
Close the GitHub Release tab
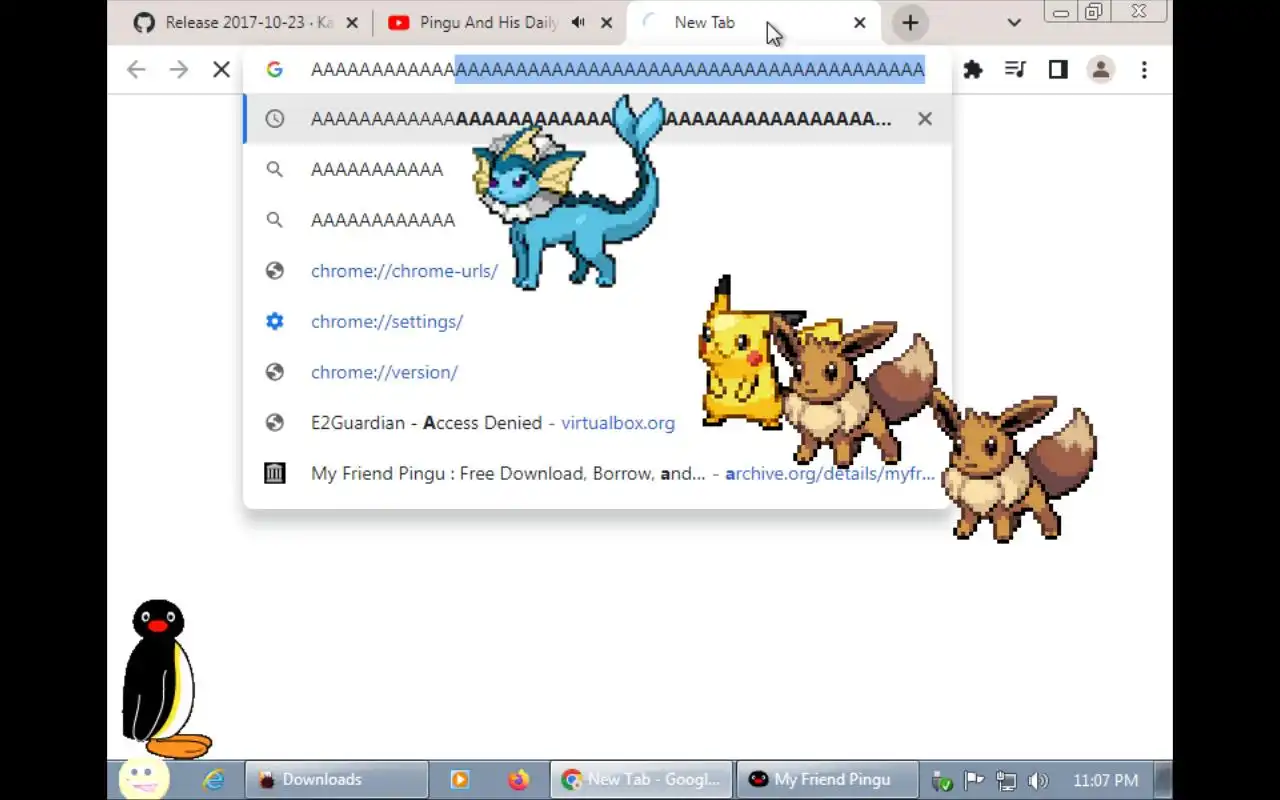353,23
